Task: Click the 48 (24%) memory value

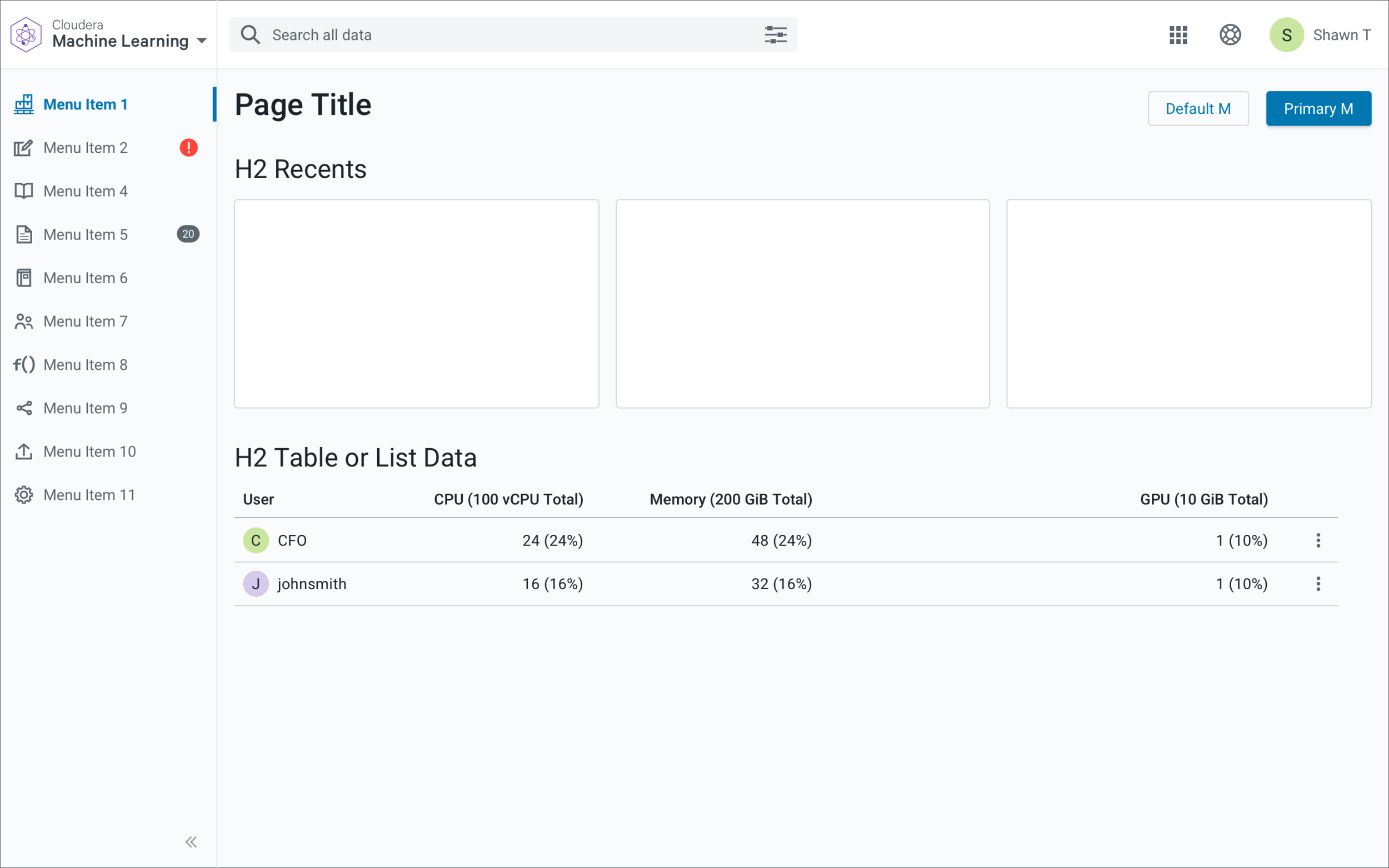Action: (x=782, y=541)
